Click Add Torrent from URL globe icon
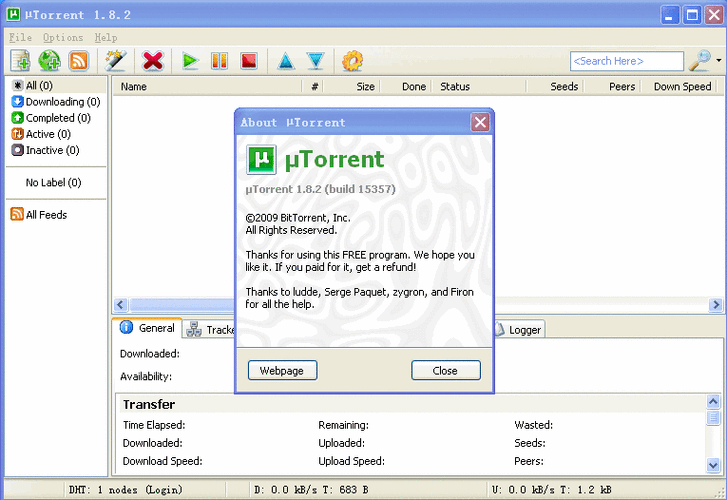The width and height of the screenshot is (727, 500). click(49, 61)
